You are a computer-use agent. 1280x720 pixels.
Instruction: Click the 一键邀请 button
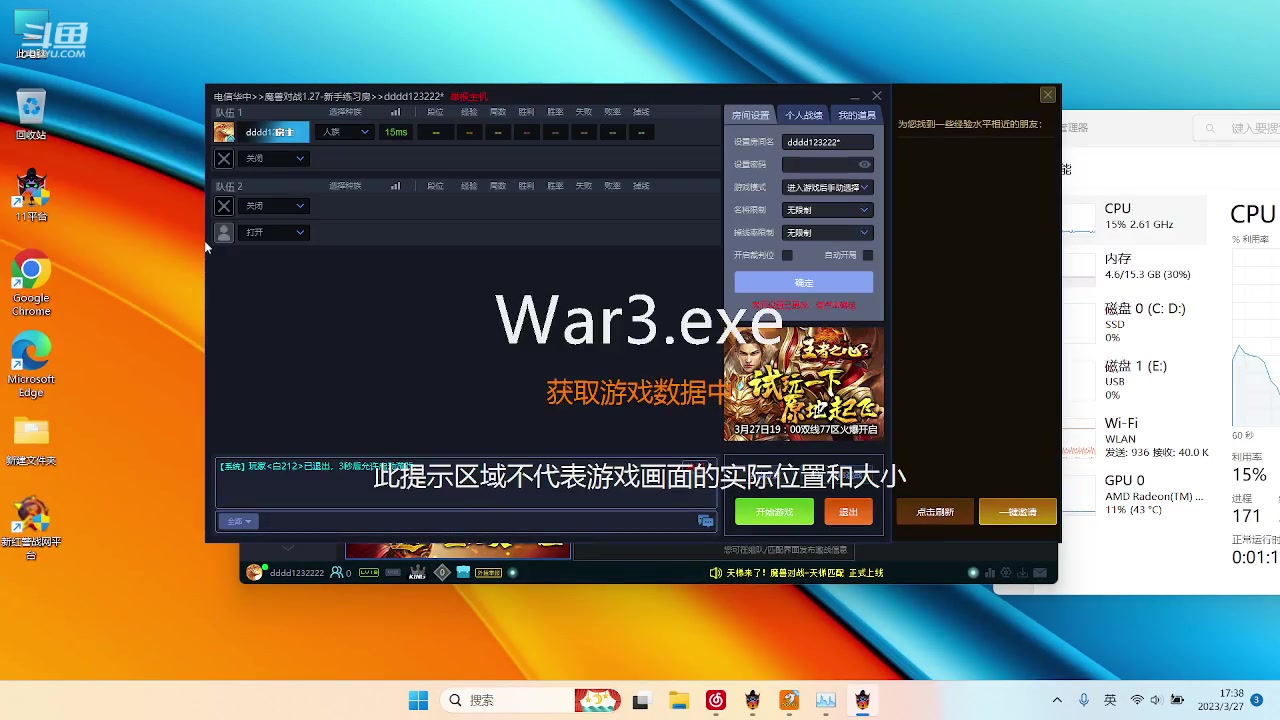1017,512
